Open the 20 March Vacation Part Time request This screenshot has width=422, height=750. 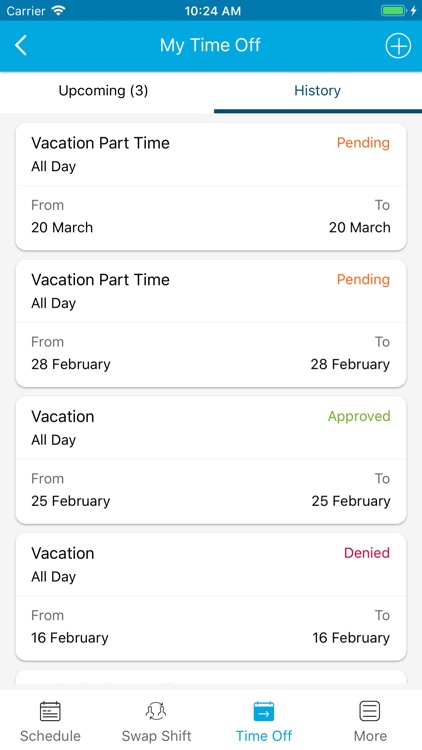coord(211,186)
